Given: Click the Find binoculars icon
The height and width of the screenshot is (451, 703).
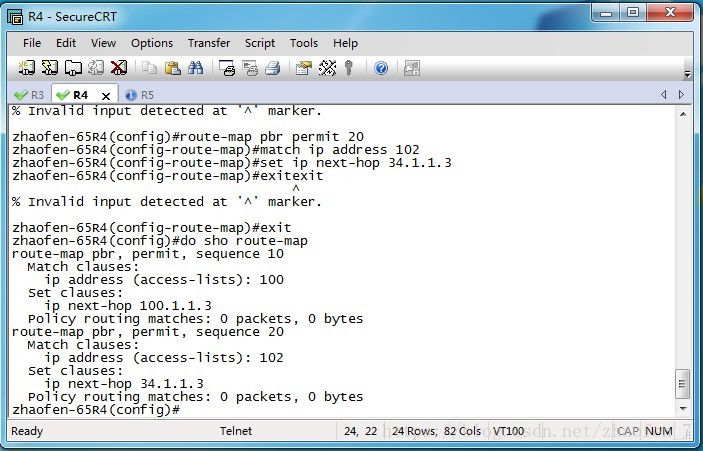Looking at the screenshot, I should click(x=195, y=68).
